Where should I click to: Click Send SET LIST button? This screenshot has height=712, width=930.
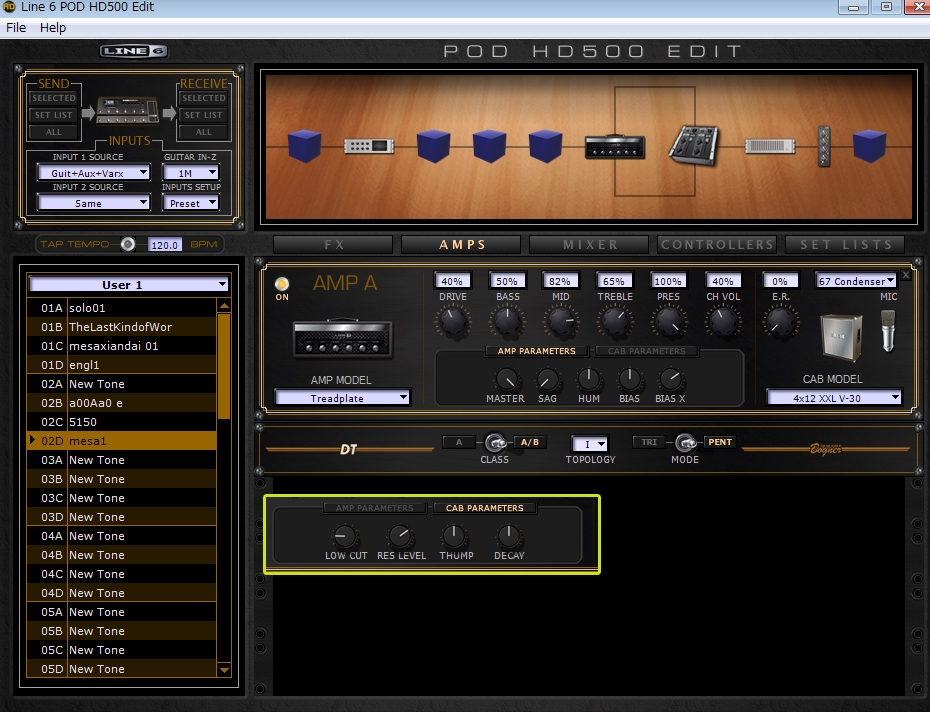53,115
